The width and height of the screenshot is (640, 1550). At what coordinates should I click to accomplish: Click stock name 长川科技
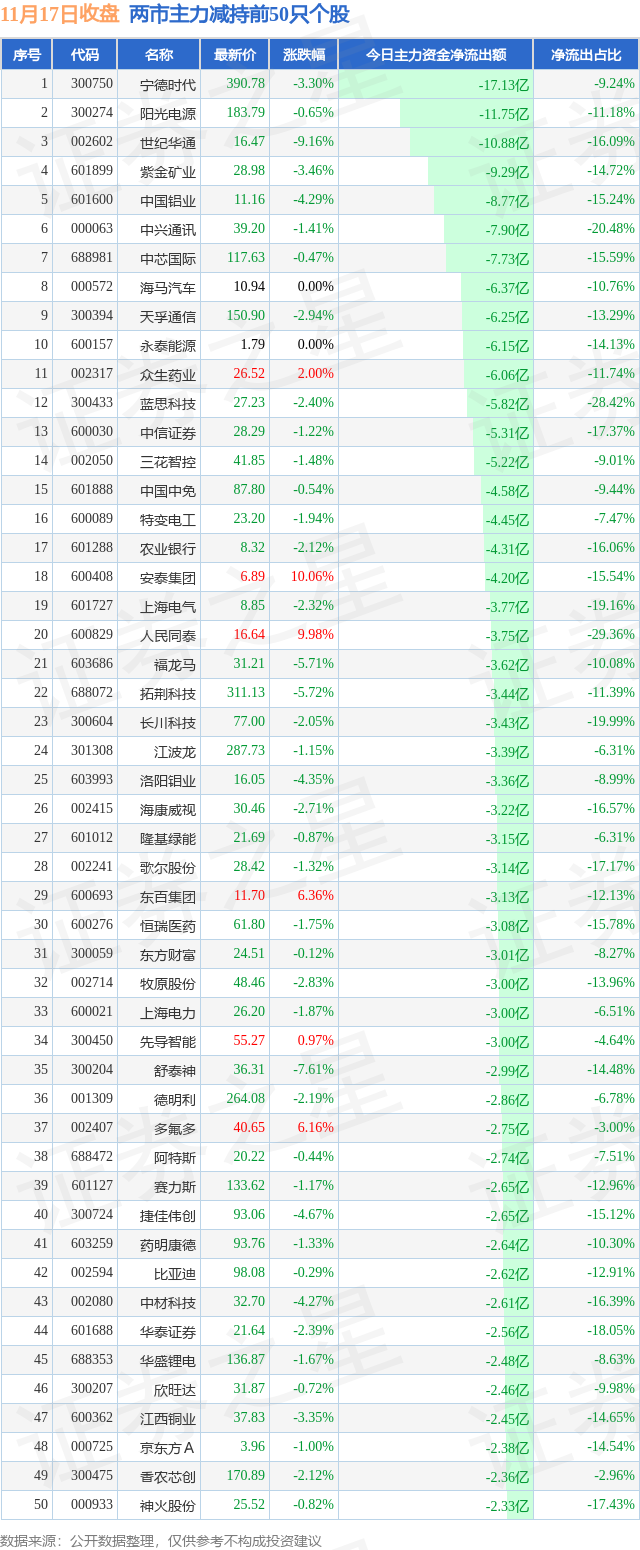click(x=168, y=722)
